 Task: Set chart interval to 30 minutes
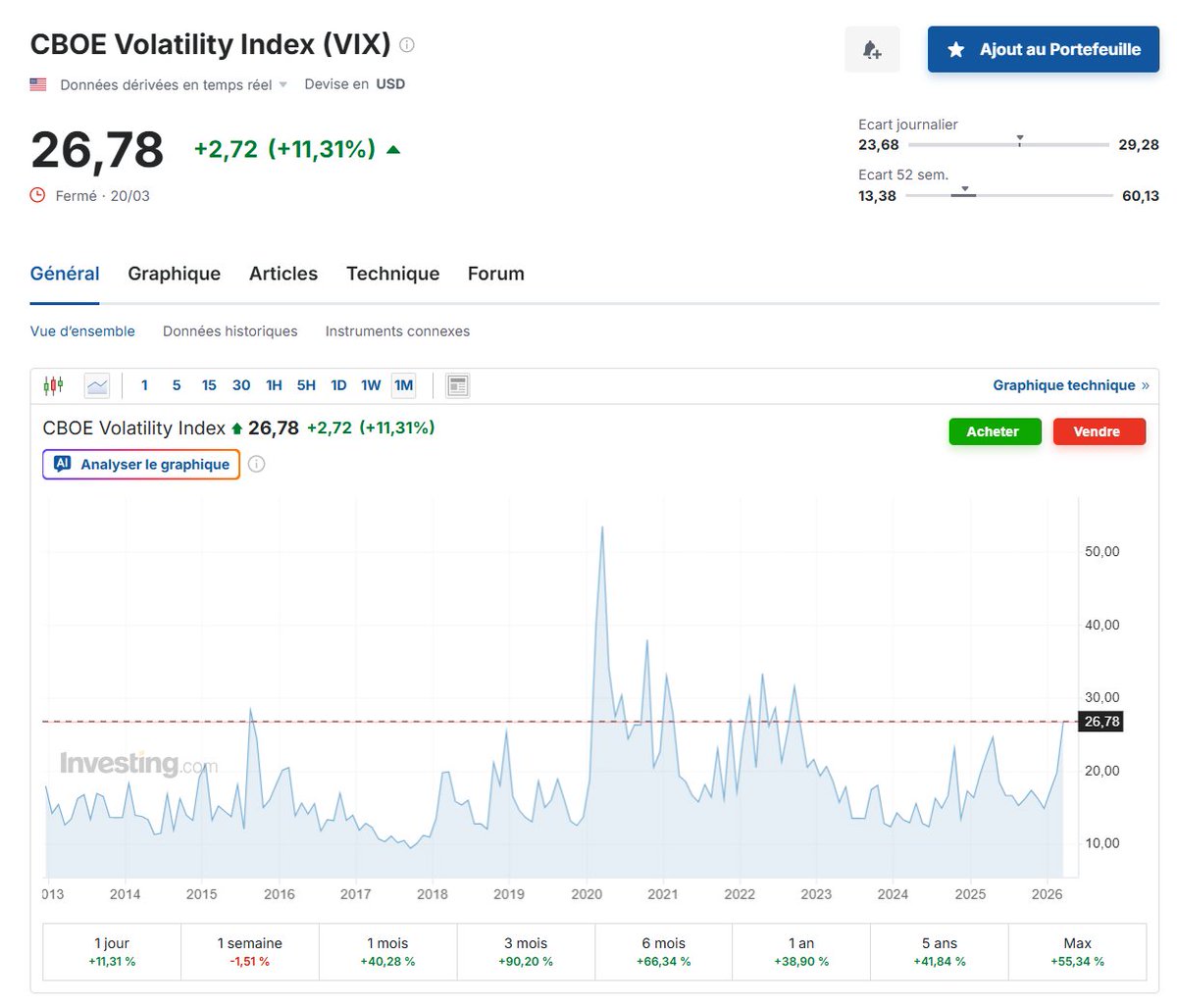(x=241, y=385)
